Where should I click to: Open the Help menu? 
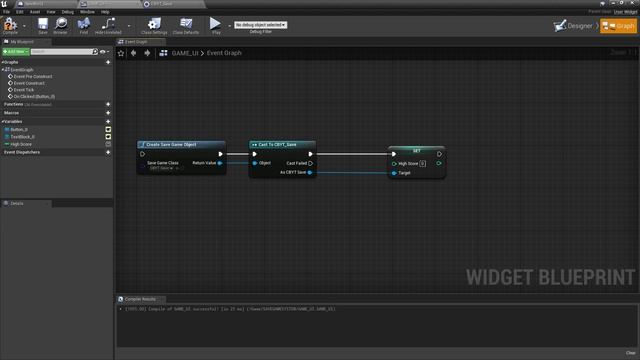[x=105, y=12]
